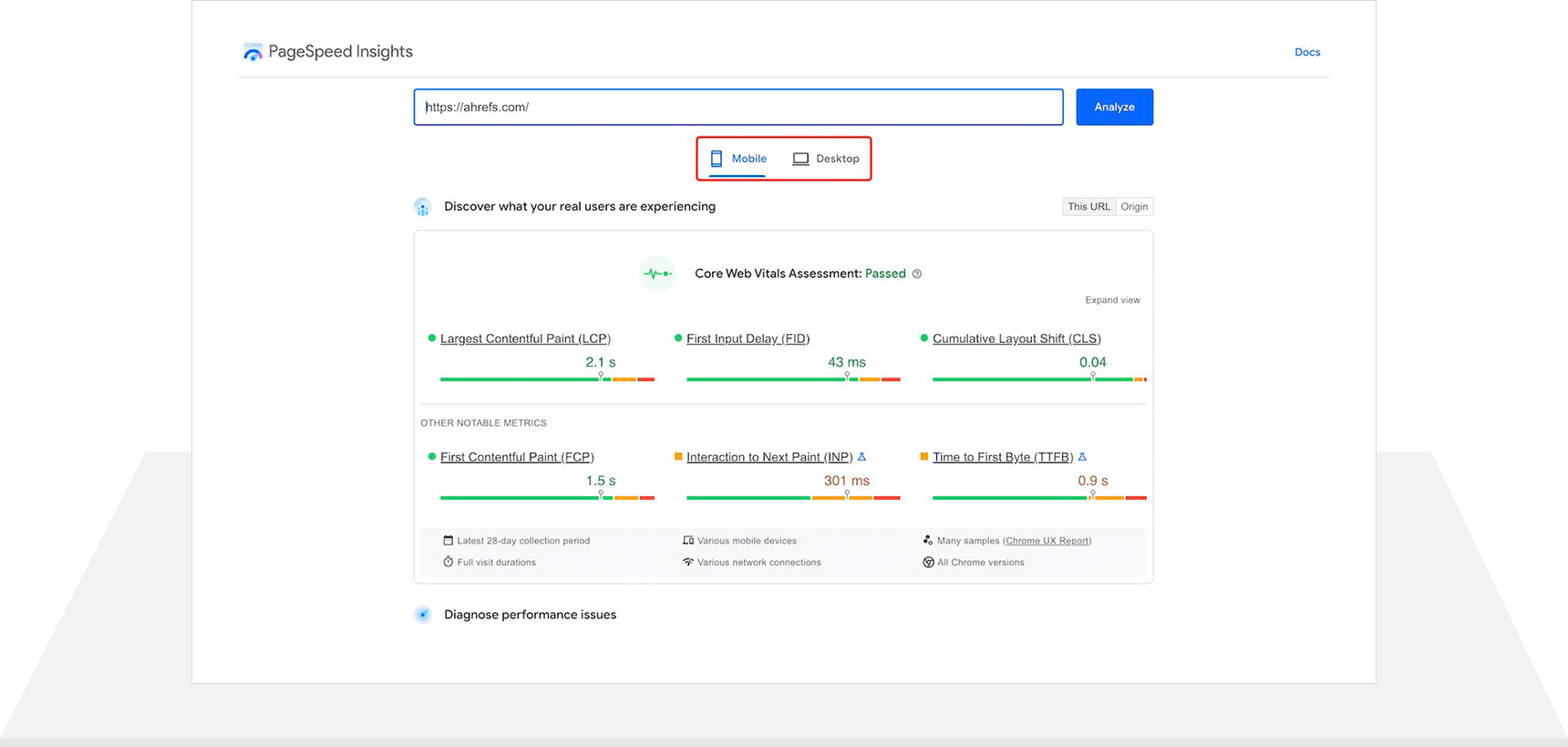Click the Various network connections text
The height and width of the screenshot is (747, 1568).
click(758, 563)
